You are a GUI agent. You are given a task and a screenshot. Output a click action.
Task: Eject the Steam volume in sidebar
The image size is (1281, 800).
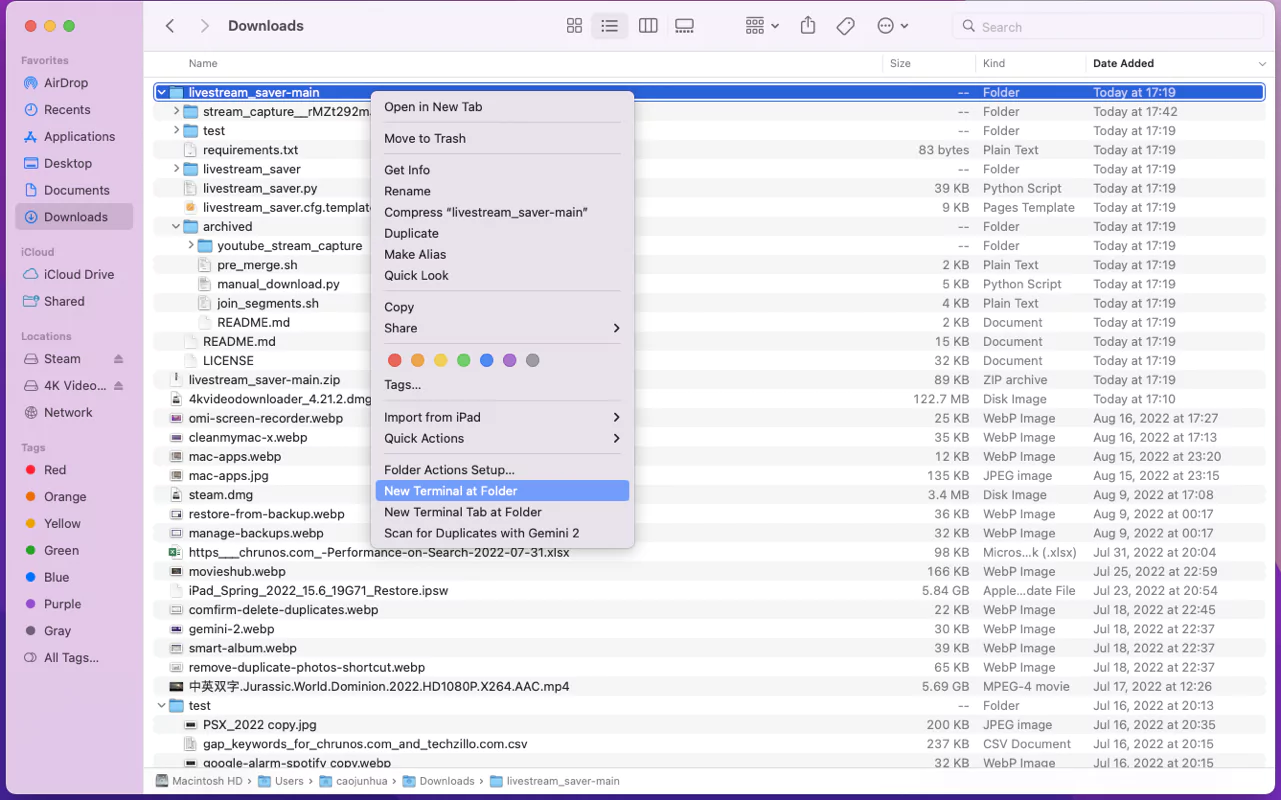(119, 359)
